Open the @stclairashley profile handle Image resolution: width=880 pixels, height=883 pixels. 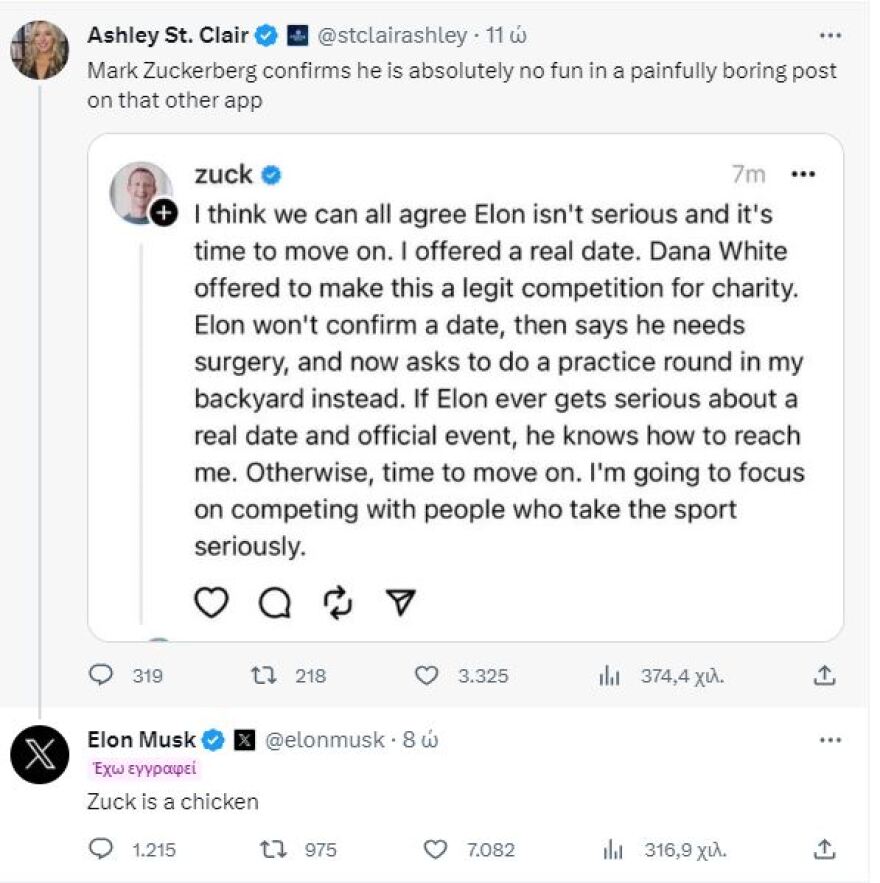pos(392,36)
